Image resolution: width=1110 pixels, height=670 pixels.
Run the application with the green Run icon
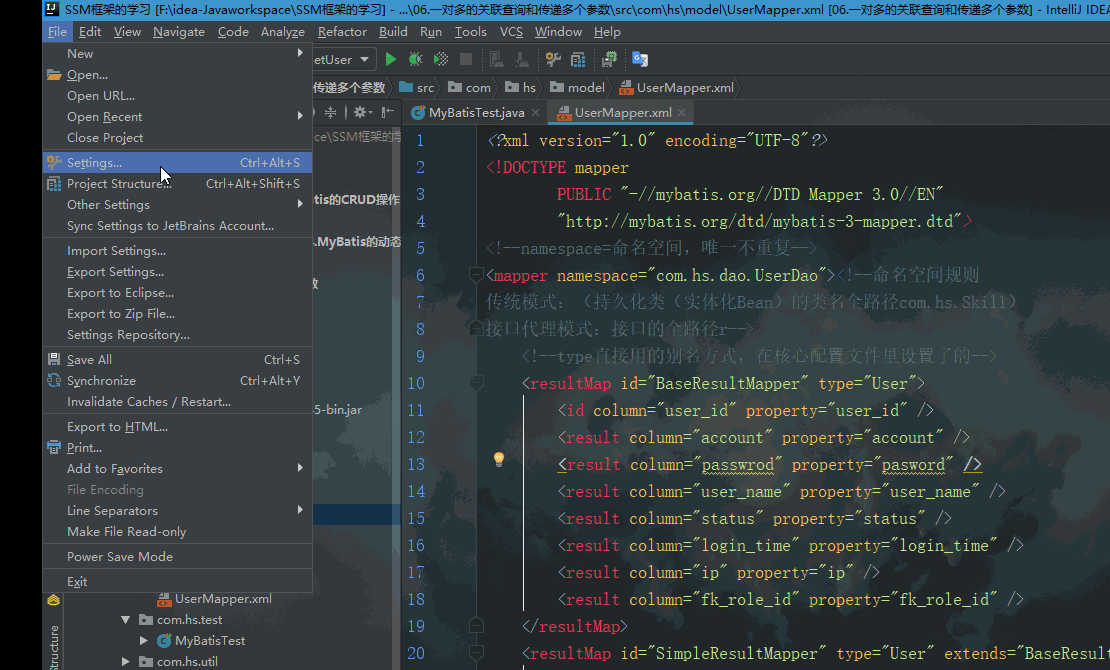[390, 59]
